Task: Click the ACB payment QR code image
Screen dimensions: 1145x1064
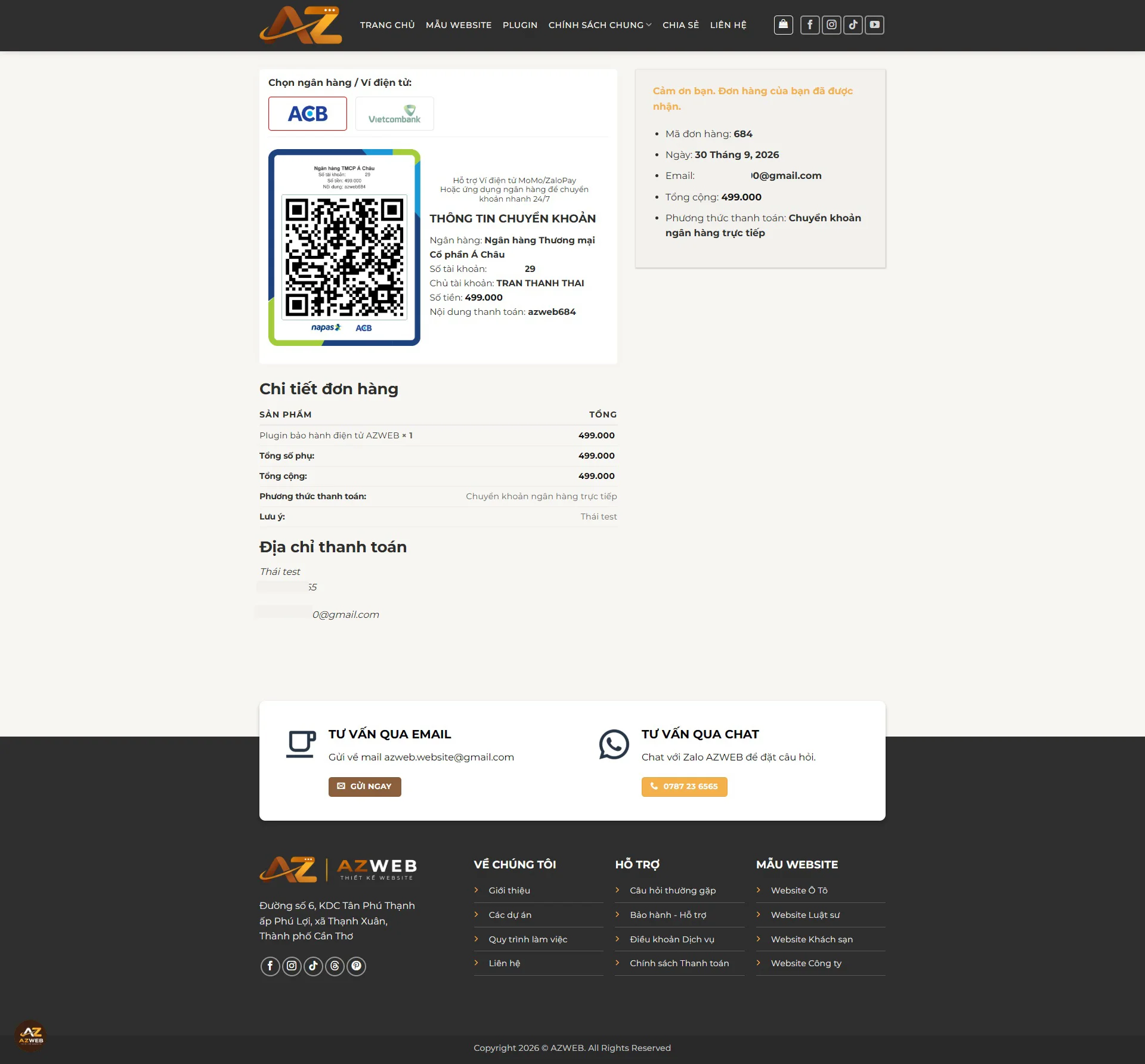Action: pos(344,247)
